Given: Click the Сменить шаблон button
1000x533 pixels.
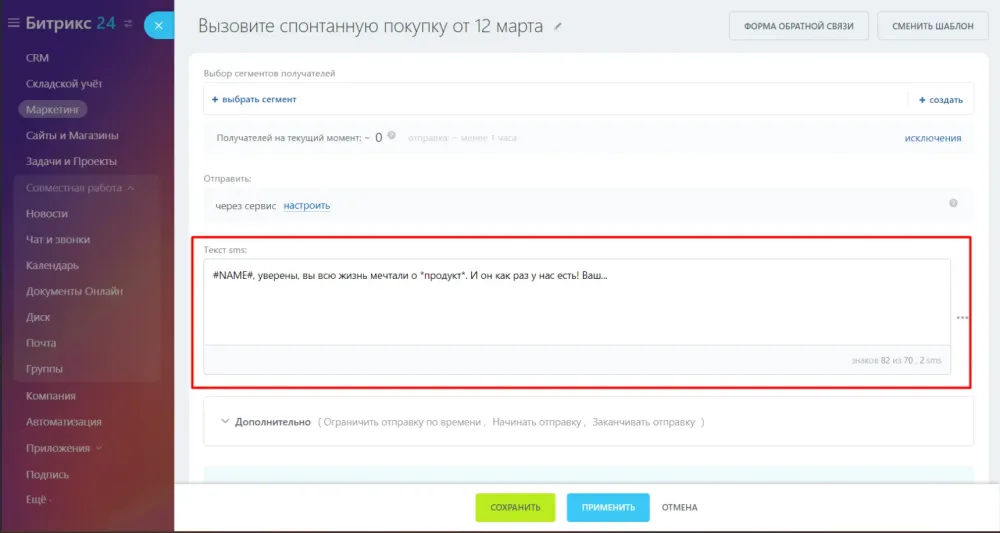Looking at the screenshot, I should pos(932,26).
